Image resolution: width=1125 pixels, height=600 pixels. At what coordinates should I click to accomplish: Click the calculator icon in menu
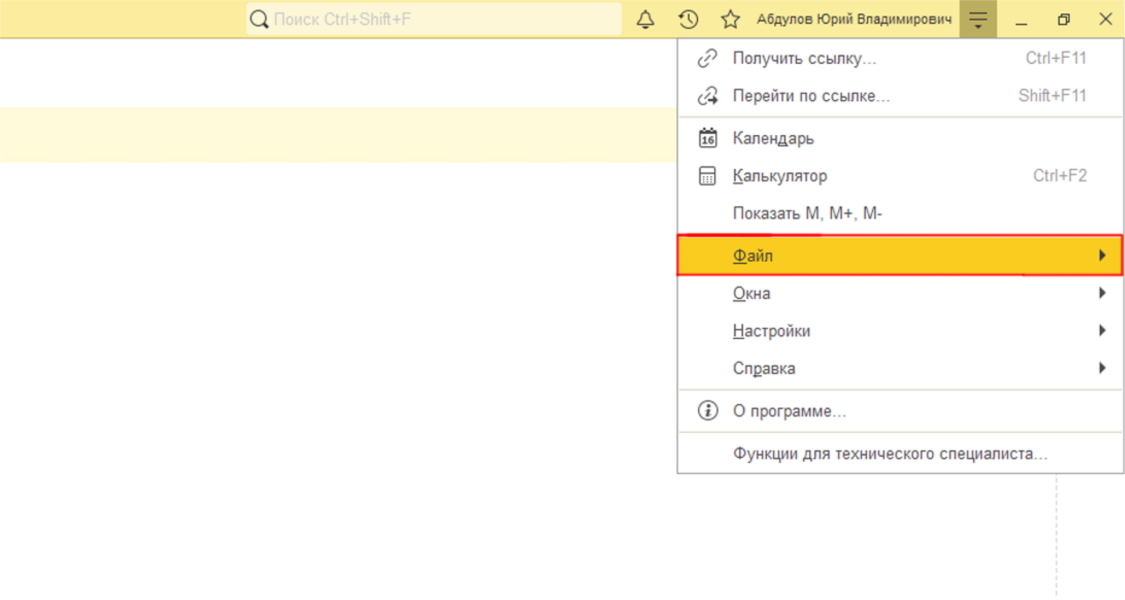[707, 176]
